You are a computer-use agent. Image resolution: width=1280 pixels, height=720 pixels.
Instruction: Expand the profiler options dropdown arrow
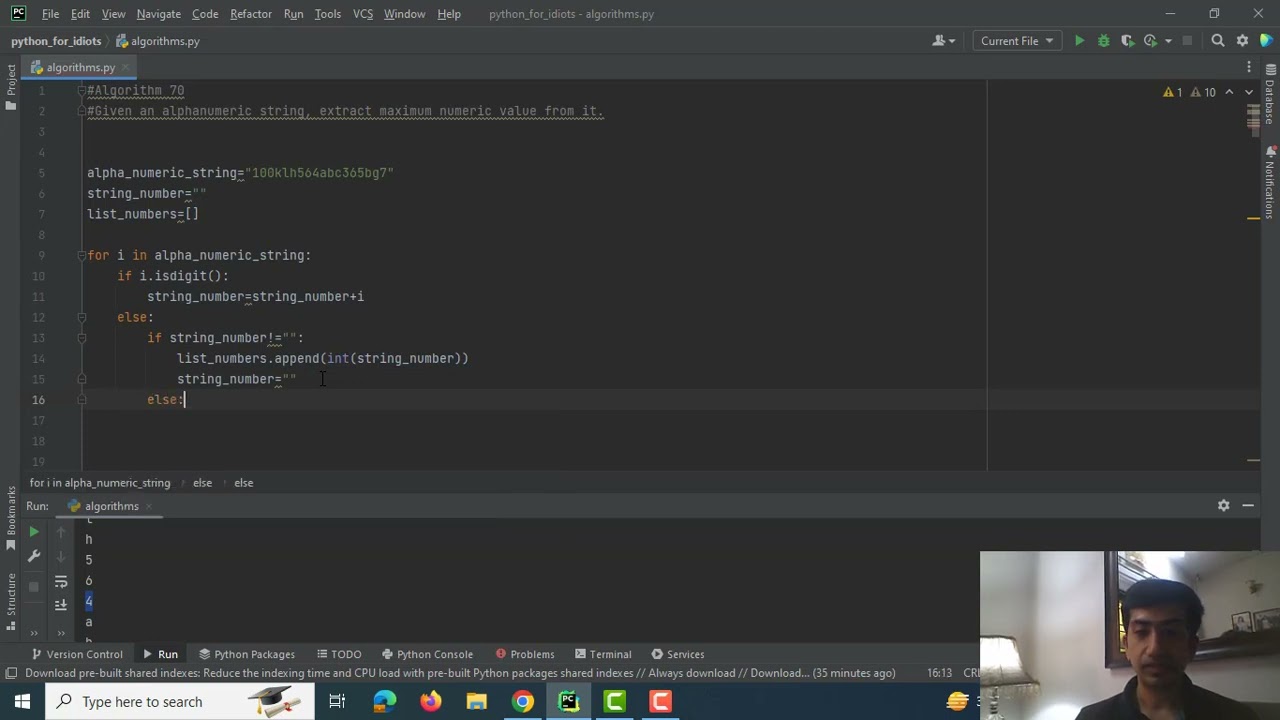[1167, 41]
